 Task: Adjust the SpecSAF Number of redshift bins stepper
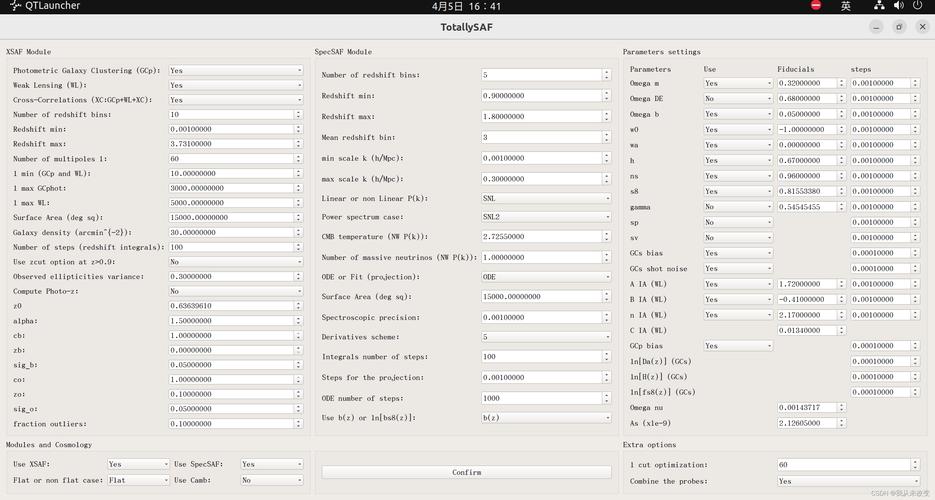point(606,74)
